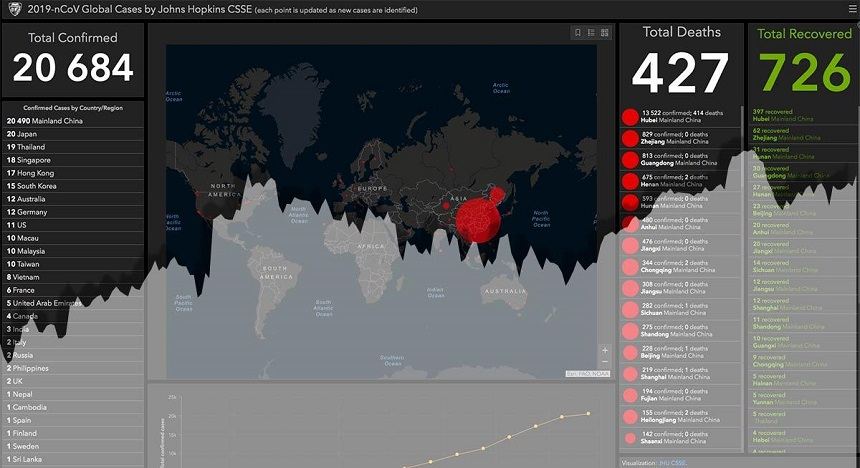
Task: Click Hubei's red circle in the deaths list
Action: (x=630, y=116)
